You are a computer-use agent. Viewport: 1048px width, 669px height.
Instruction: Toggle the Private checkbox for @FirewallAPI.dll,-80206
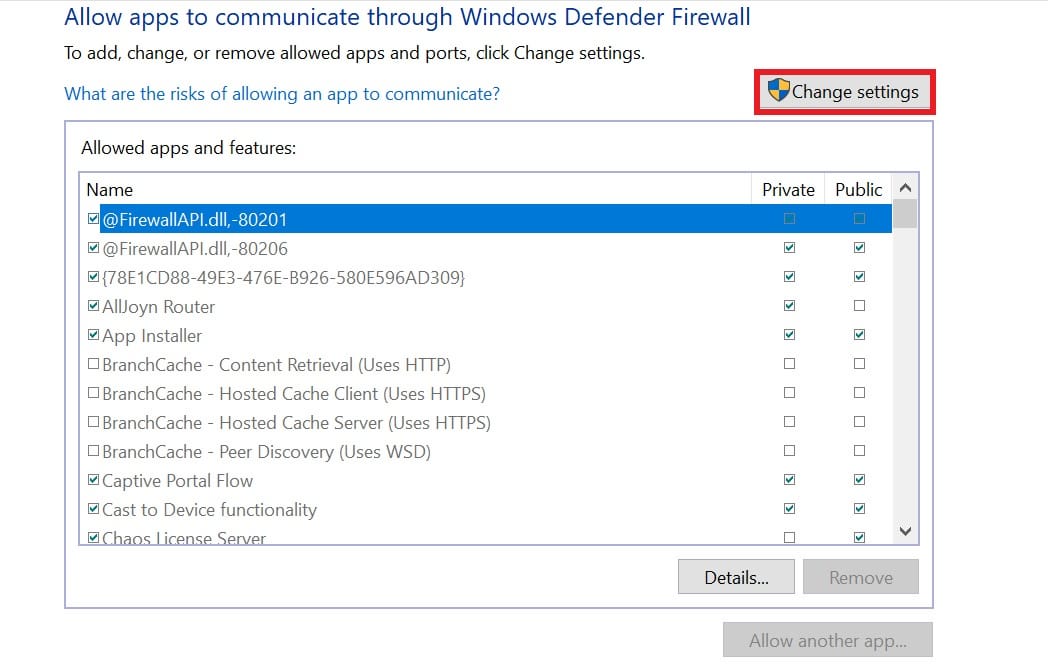(789, 248)
